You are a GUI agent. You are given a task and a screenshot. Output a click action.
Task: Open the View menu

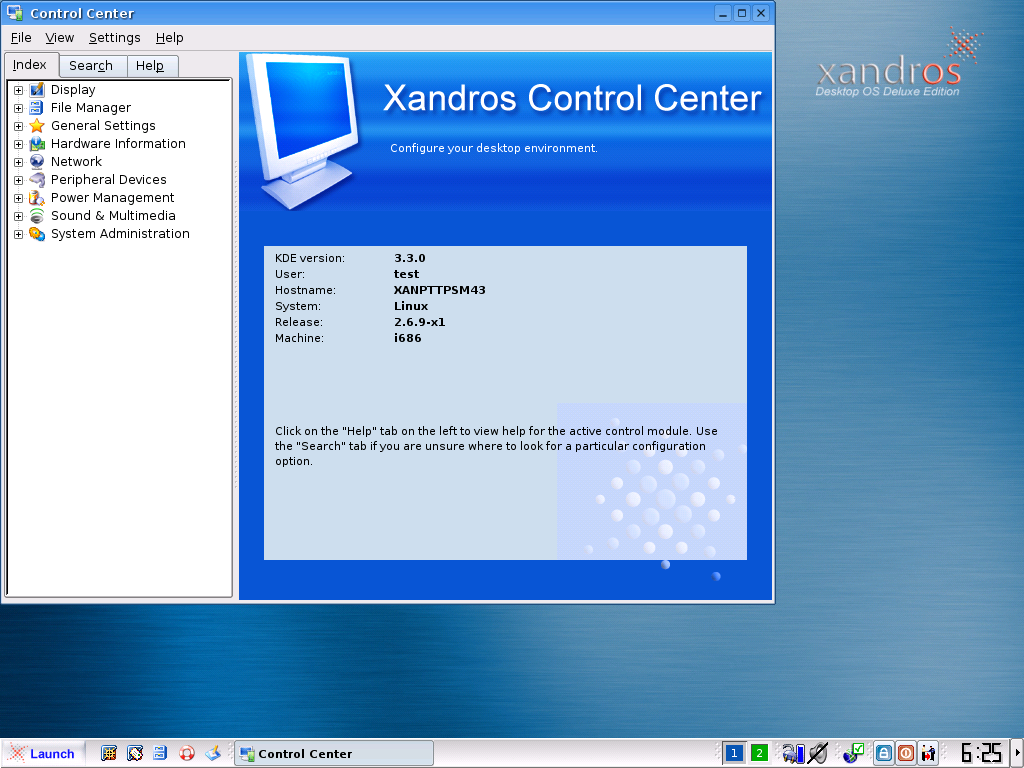click(x=59, y=38)
